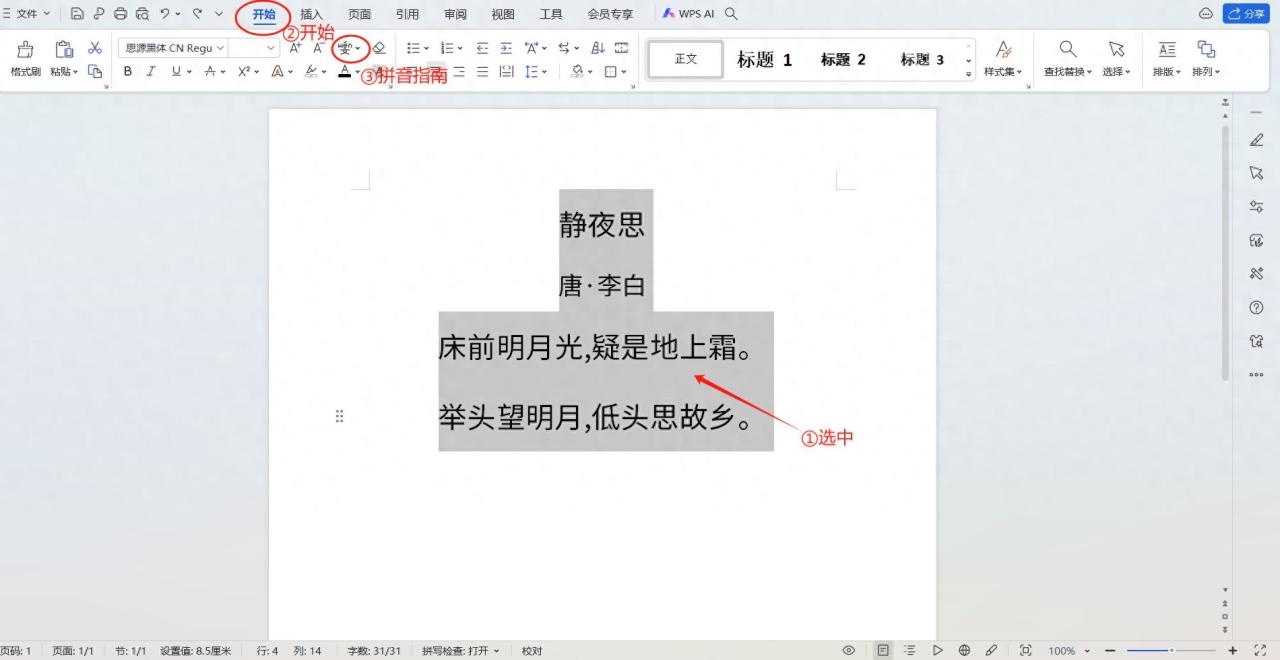Click the Decrease Indent icon
Viewport: 1280px width, 660px height.
pyautogui.click(x=482, y=48)
